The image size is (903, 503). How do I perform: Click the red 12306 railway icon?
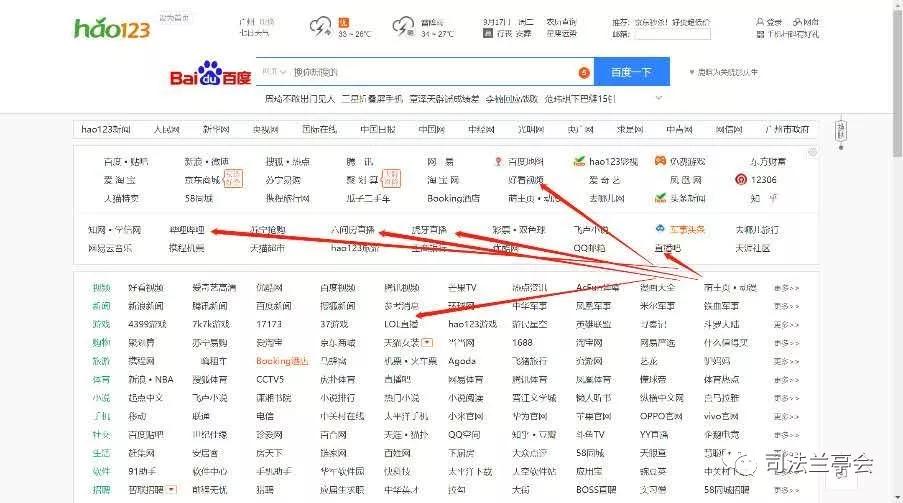741,180
